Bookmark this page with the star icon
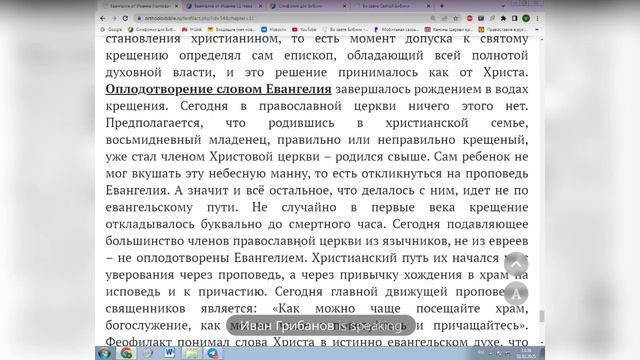The image size is (640, 360). click(x=456, y=18)
